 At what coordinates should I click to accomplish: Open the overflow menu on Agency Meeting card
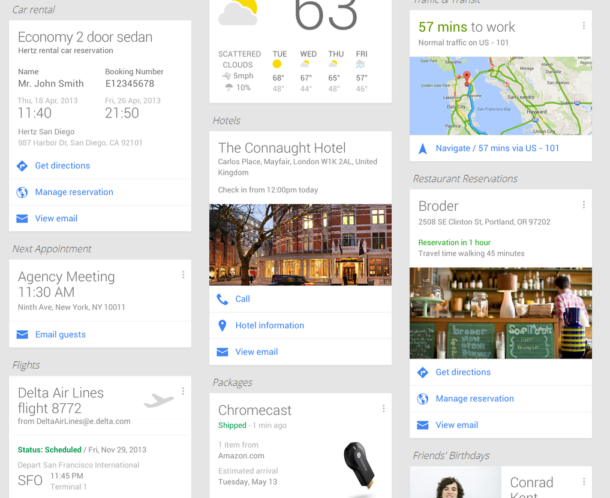pyautogui.click(x=183, y=275)
